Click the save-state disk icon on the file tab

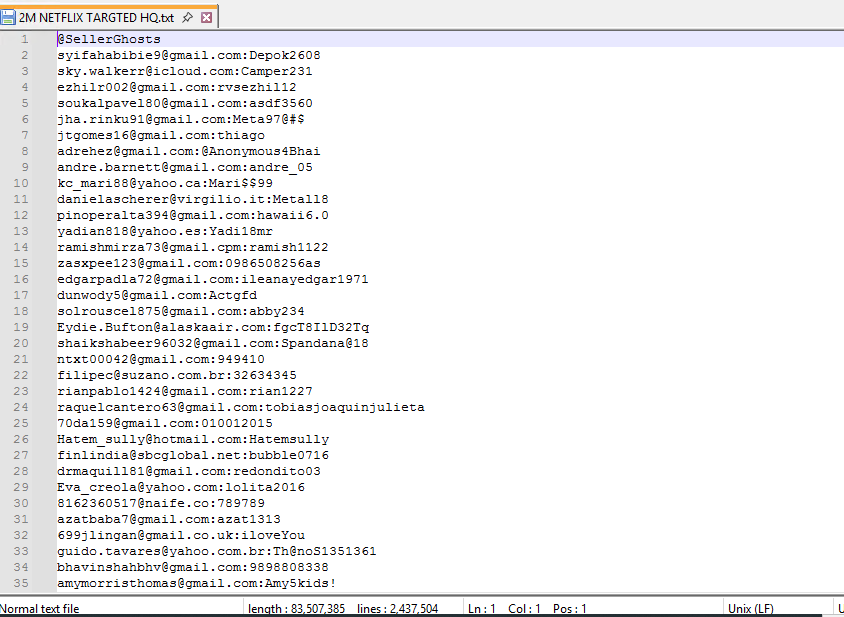pos(9,17)
